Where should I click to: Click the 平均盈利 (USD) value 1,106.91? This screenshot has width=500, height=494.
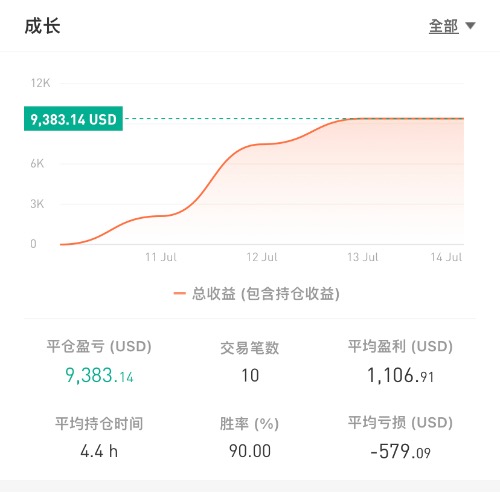pyautogui.click(x=400, y=376)
